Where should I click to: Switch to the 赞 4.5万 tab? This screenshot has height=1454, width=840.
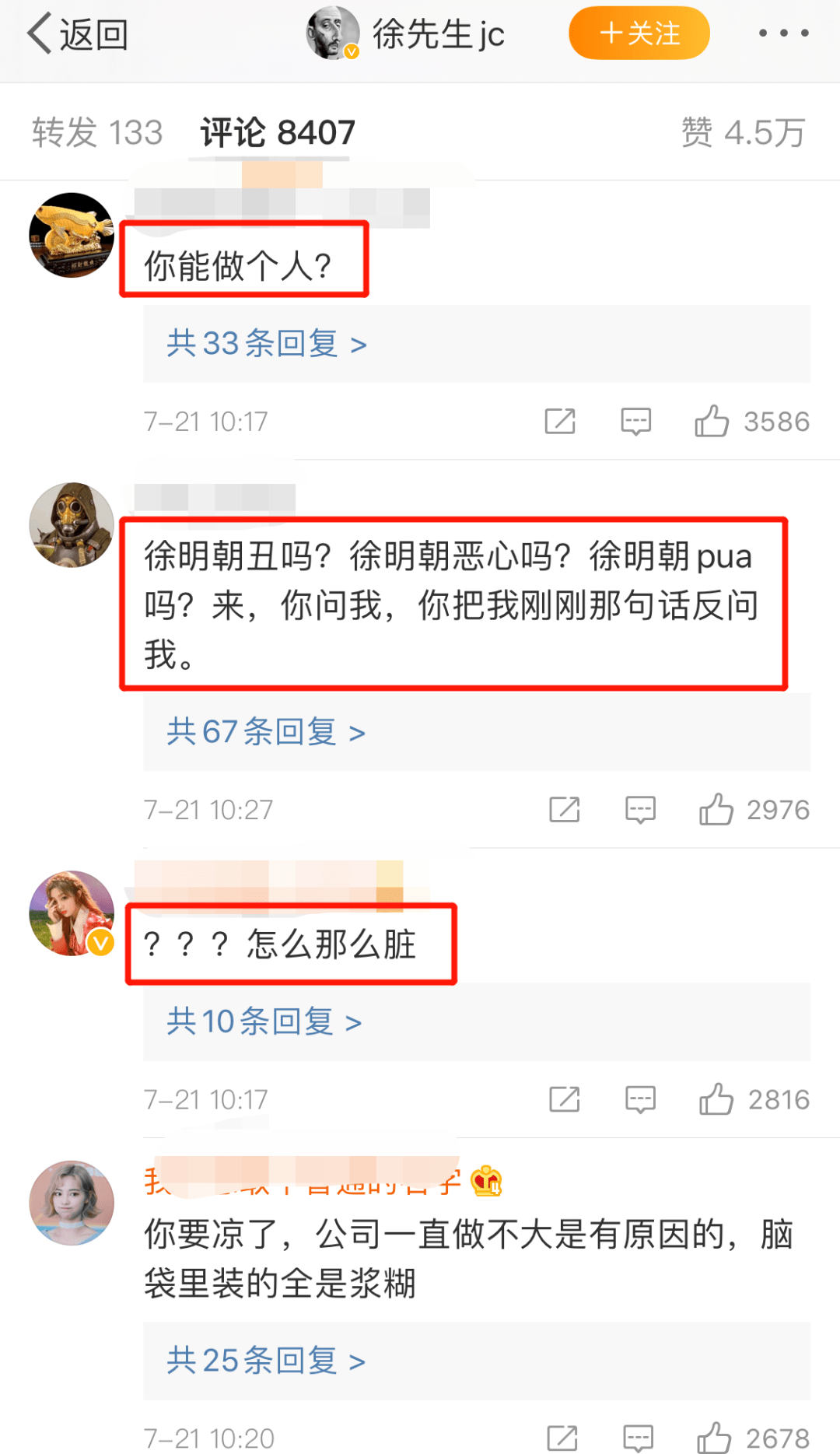coord(743,132)
